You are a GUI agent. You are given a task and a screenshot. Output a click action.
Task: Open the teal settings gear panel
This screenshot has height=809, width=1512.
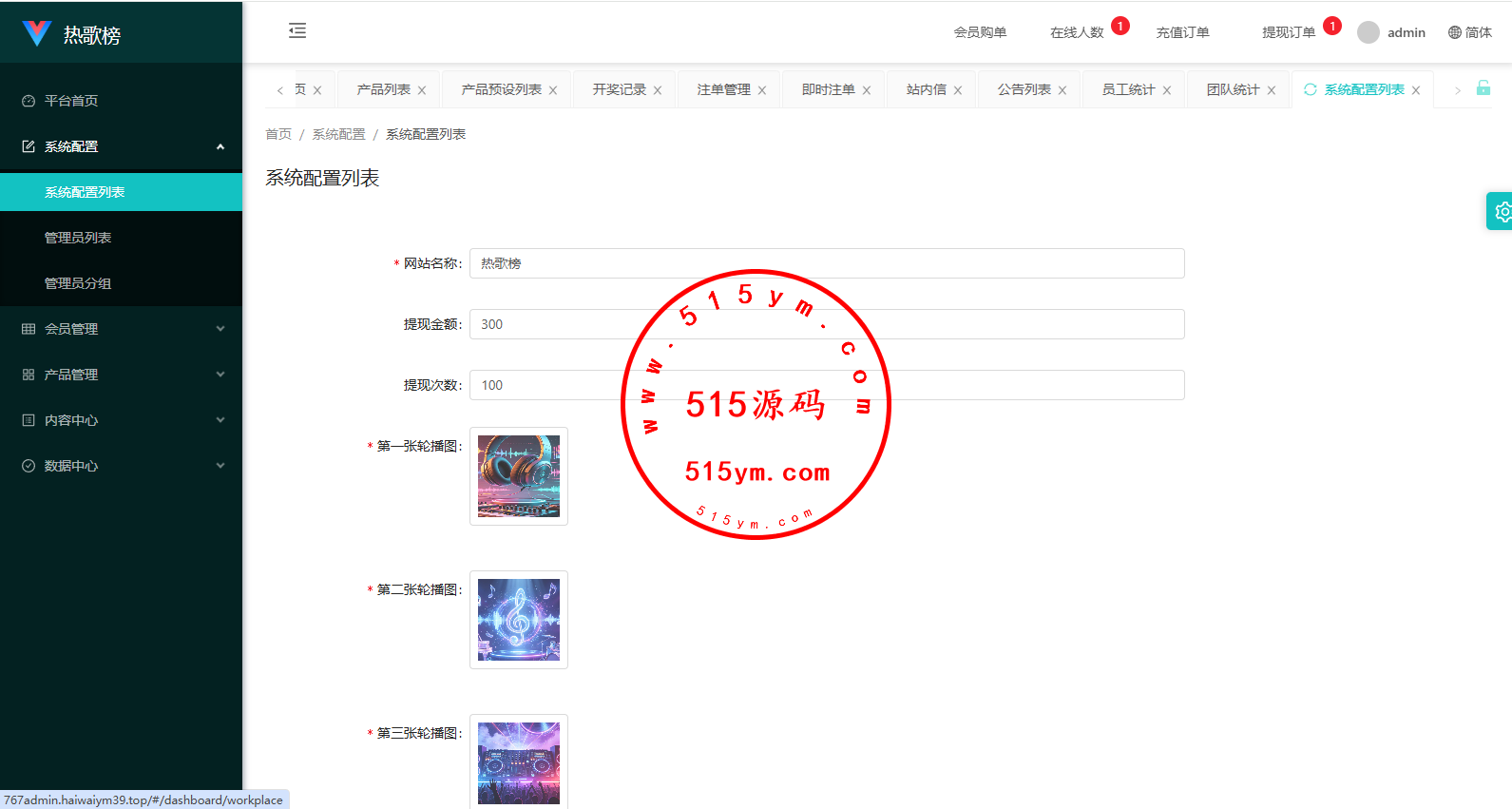pyautogui.click(x=1501, y=211)
